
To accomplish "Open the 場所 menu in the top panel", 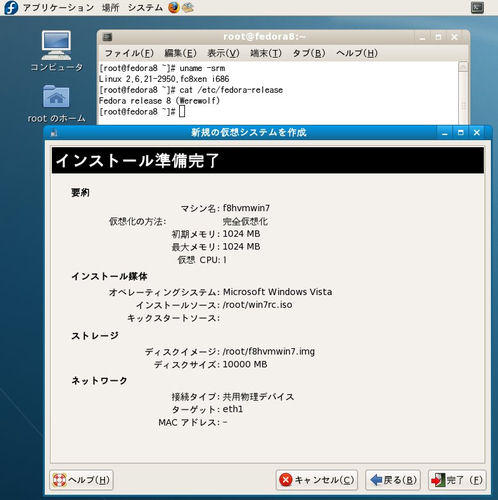I will [110, 7].
